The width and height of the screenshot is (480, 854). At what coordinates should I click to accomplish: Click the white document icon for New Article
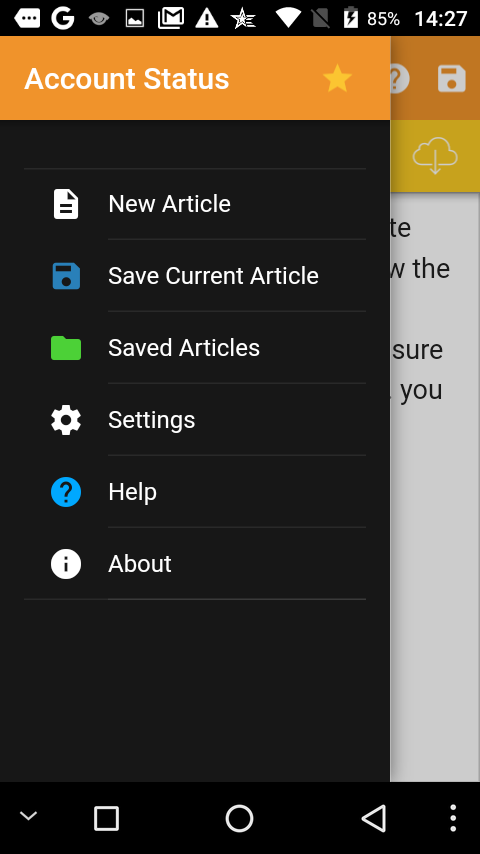[66, 204]
